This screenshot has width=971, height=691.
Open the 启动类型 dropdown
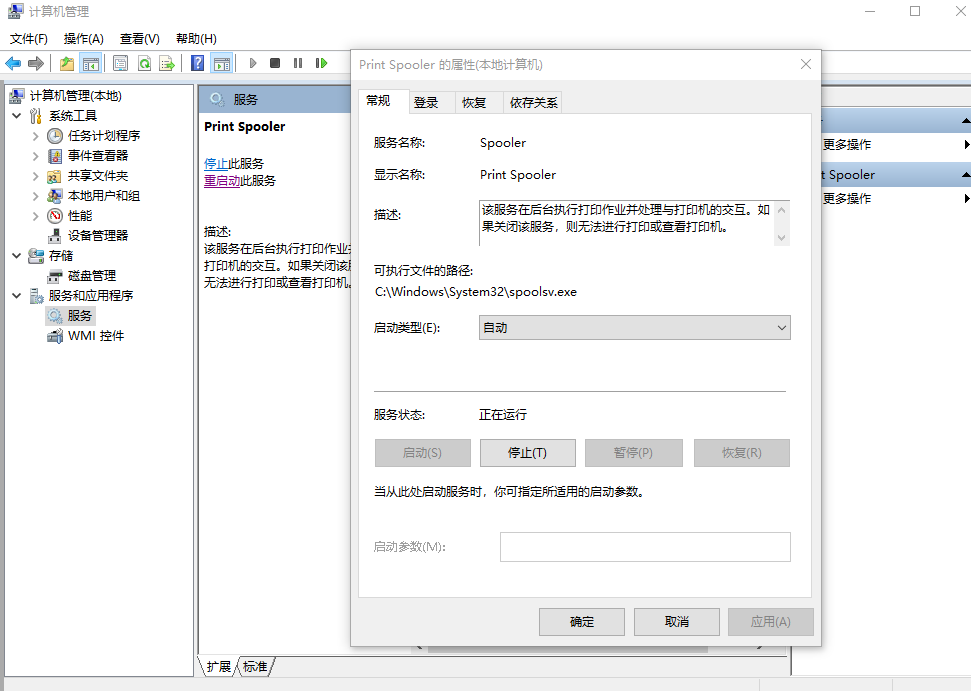pyautogui.click(x=634, y=328)
